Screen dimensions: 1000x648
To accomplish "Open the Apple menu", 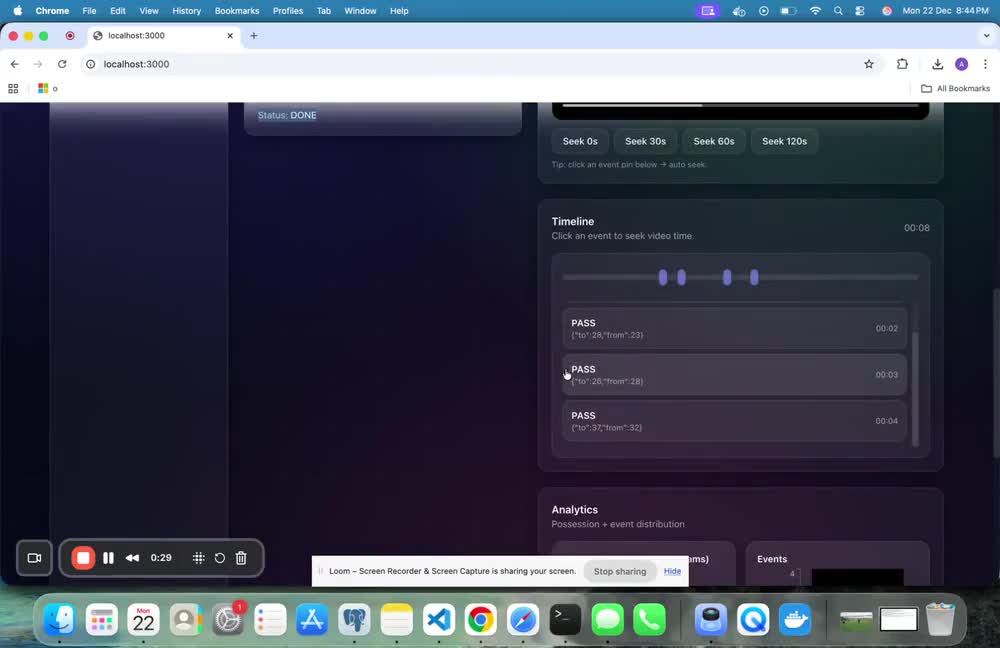I will coord(18,11).
